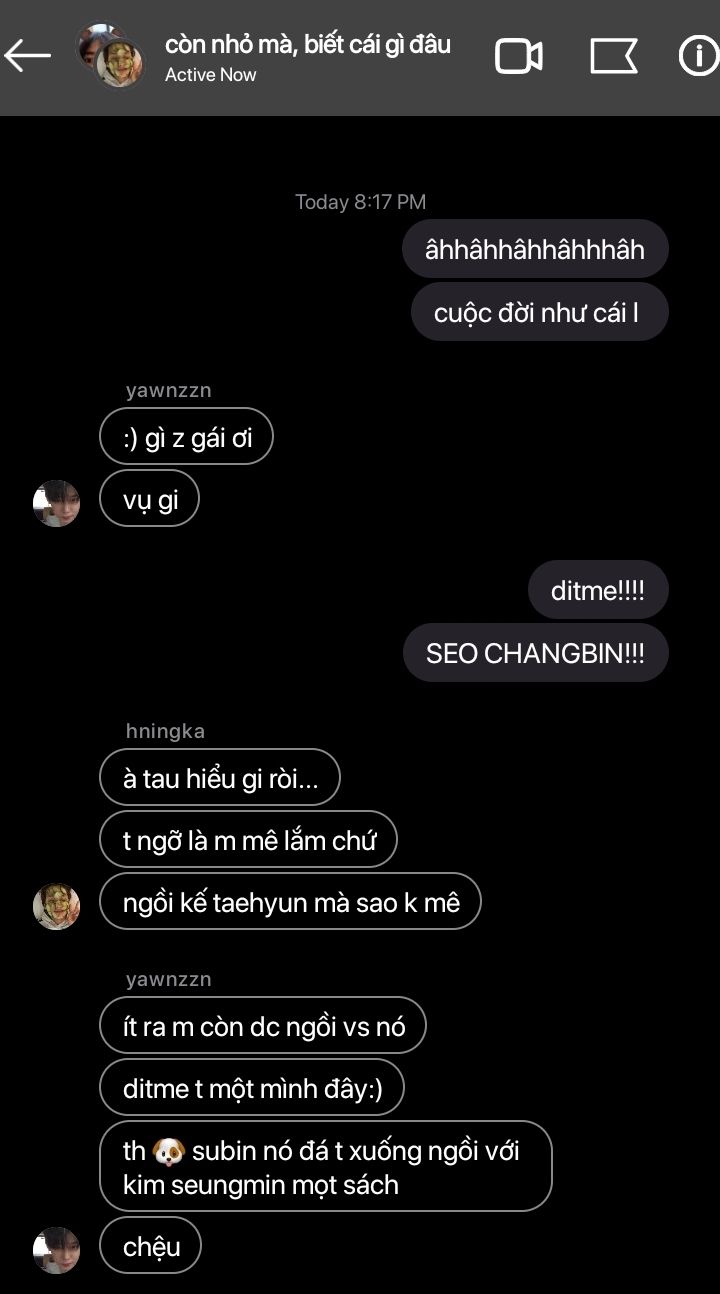Tap the "ít ra m còn dc ngồi vs nó" message
The image size is (720, 1294).
click(x=263, y=1026)
